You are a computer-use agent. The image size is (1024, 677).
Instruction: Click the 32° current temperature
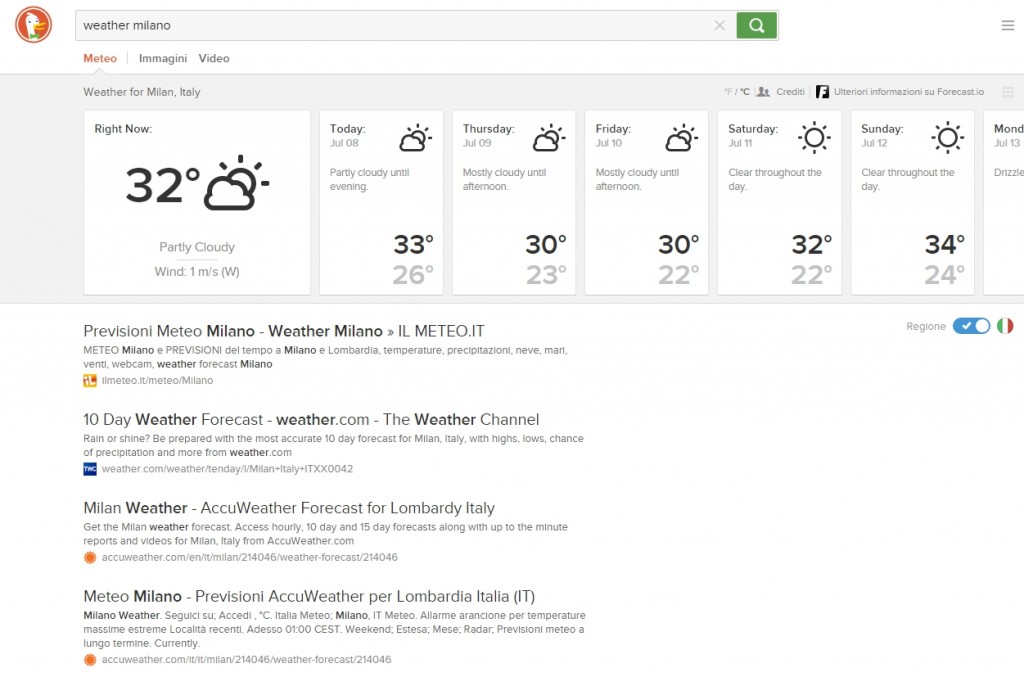(163, 185)
